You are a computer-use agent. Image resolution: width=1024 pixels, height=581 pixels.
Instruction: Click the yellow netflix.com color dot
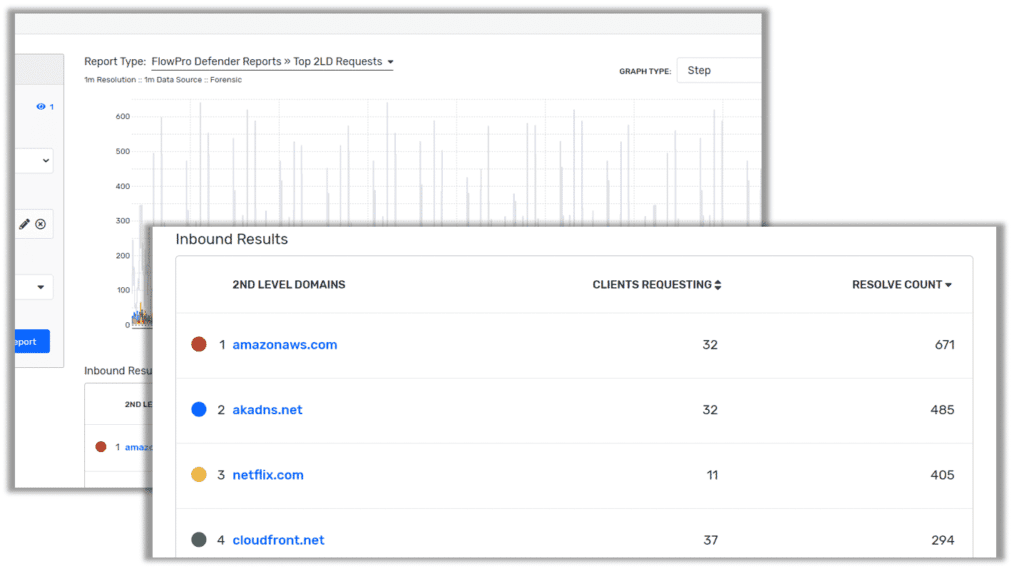click(199, 475)
